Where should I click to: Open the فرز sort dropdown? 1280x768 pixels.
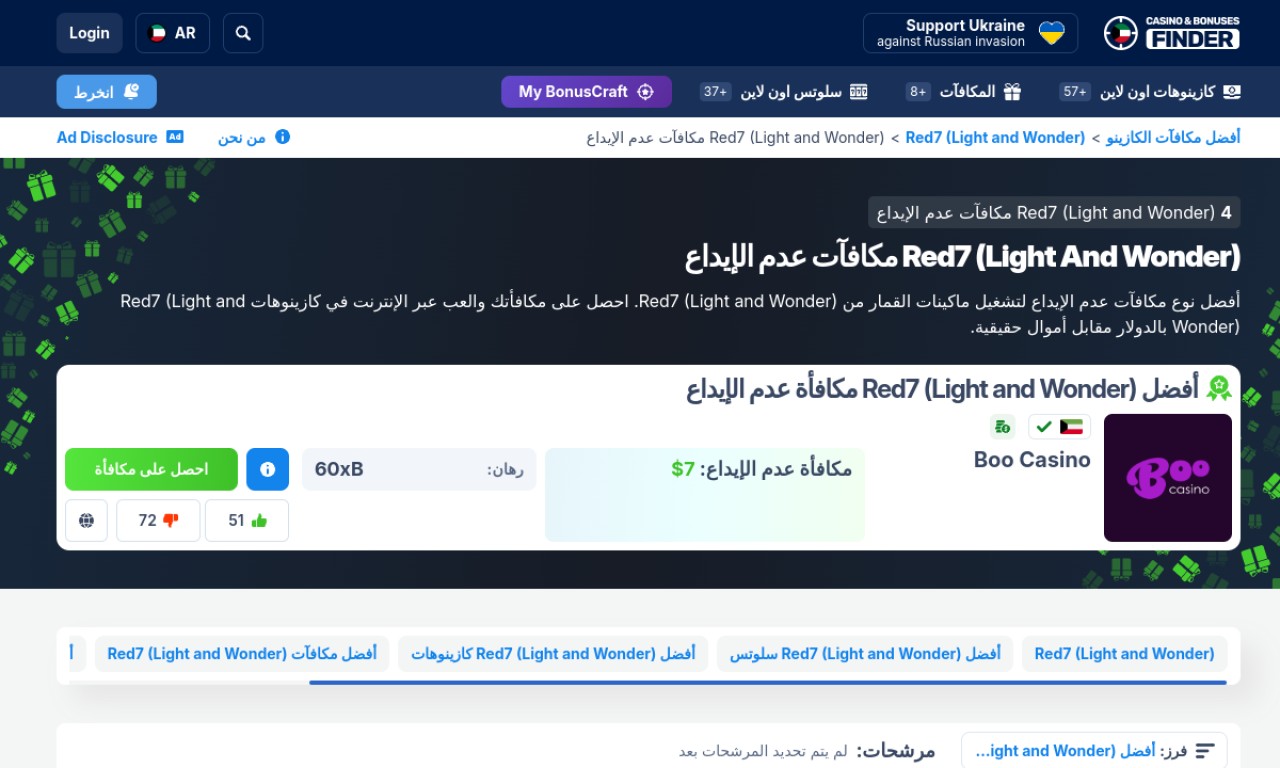pyautogui.click(x=1094, y=751)
